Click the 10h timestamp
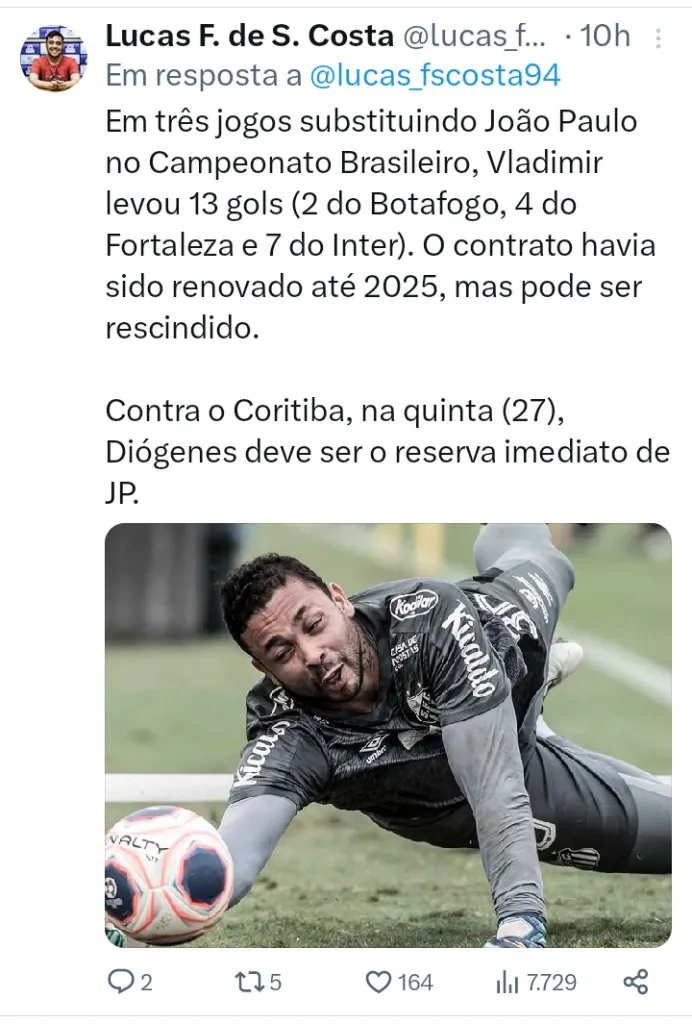Image resolution: width=692 pixels, height=1024 pixels. 605,36
